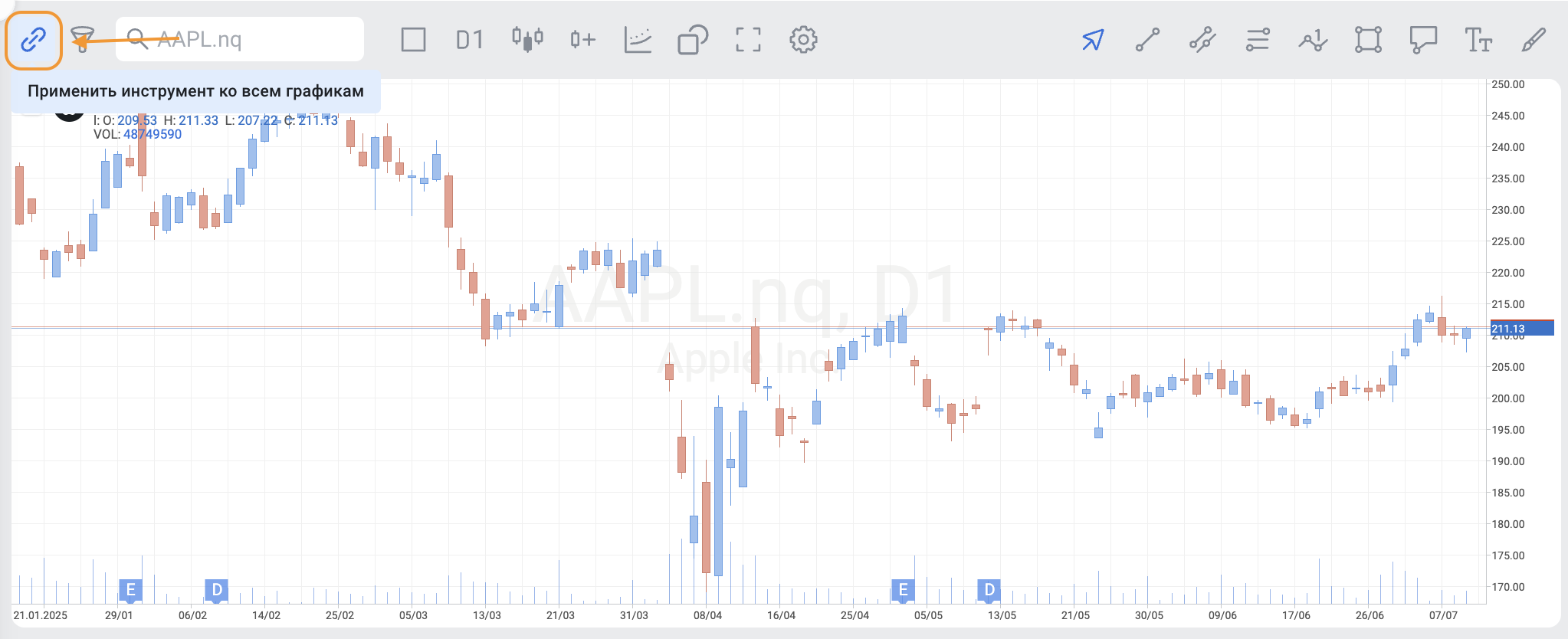The image size is (1568, 639).
Task: Click the 25/04 date axis label
Action: click(855, 615)
